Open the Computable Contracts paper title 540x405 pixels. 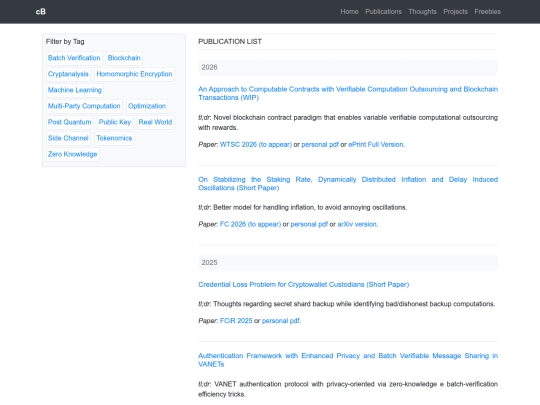(x=348, y=93)
